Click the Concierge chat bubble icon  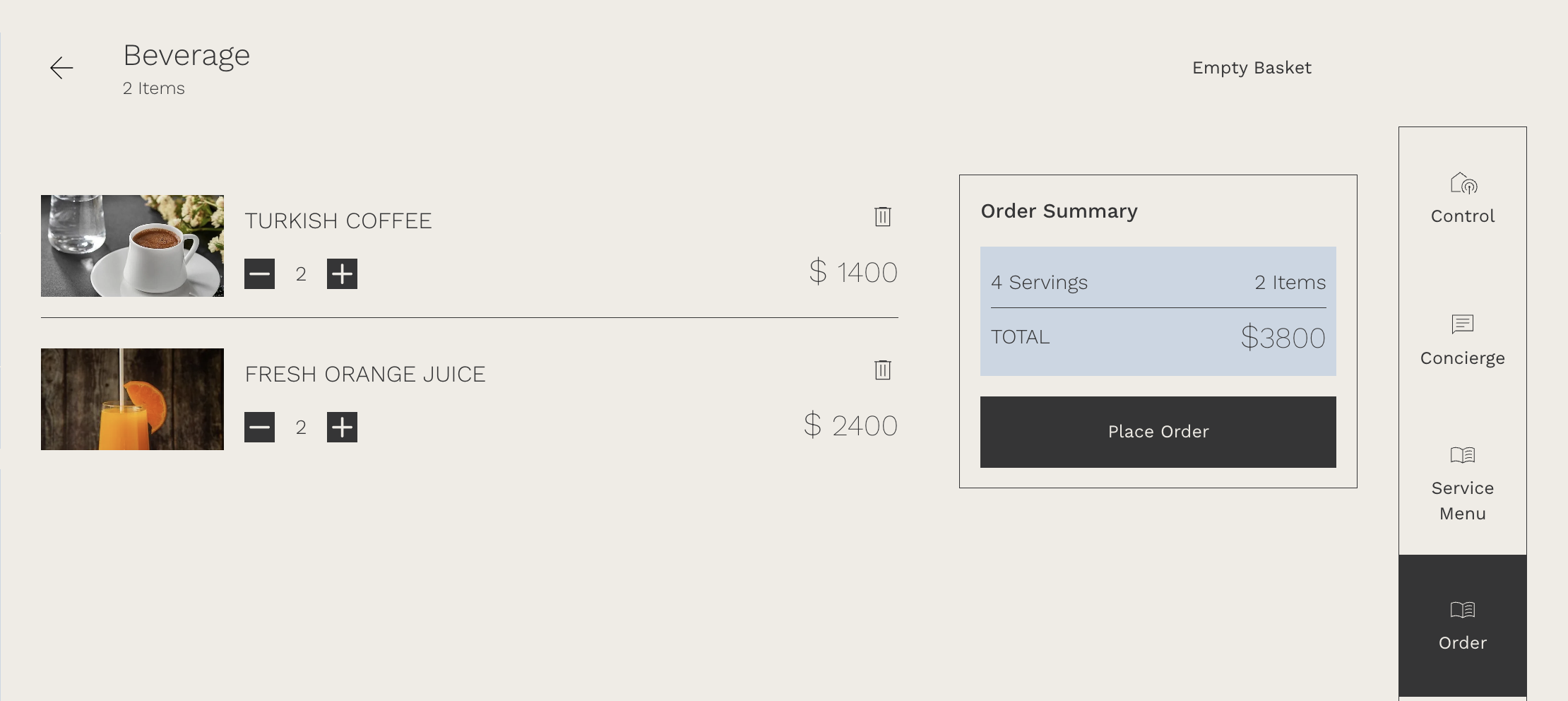[1462, 324]
